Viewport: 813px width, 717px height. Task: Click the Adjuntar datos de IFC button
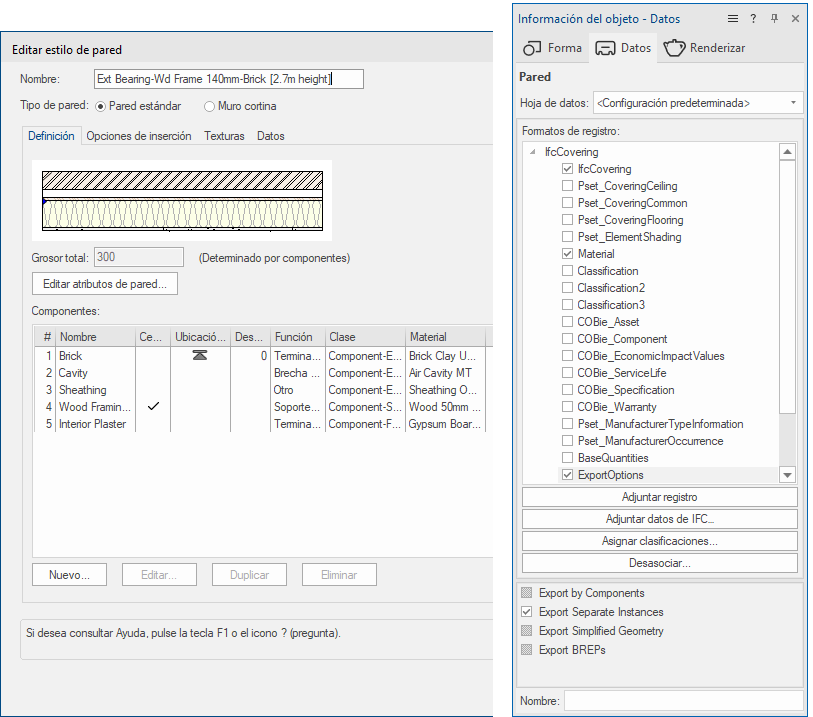click(x=659, y=519)
